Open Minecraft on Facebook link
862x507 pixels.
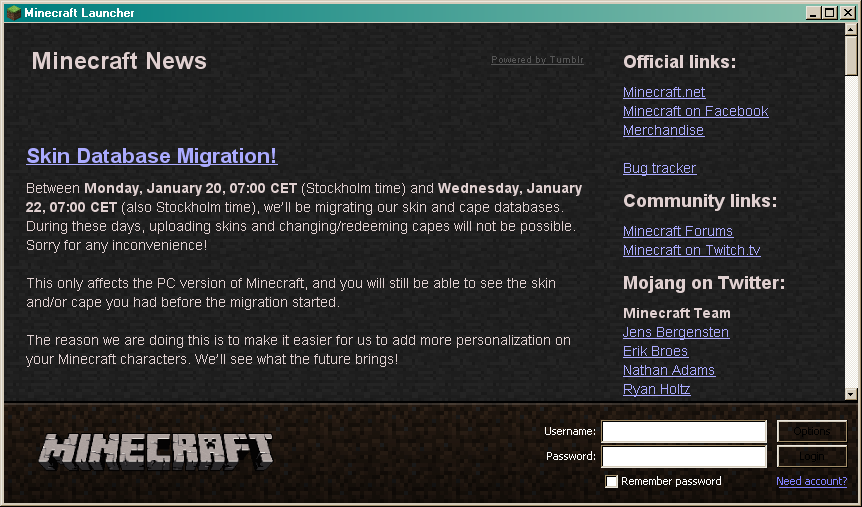tap(695, 111)
